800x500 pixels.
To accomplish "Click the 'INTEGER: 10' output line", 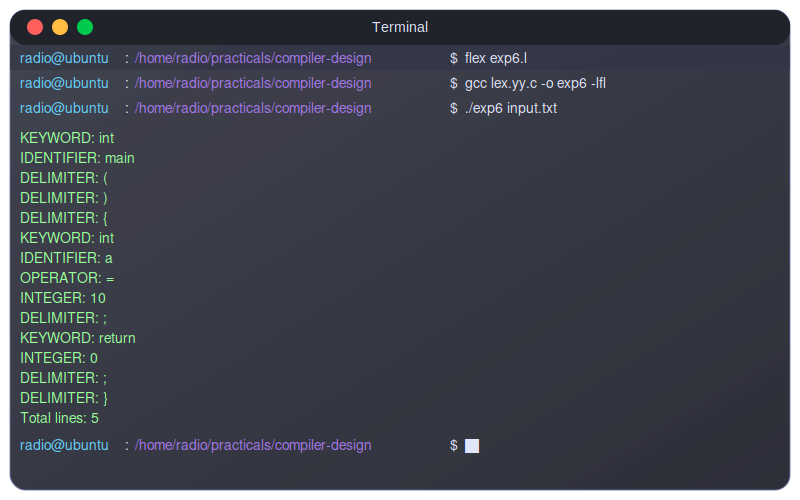I will coord(63,298).
